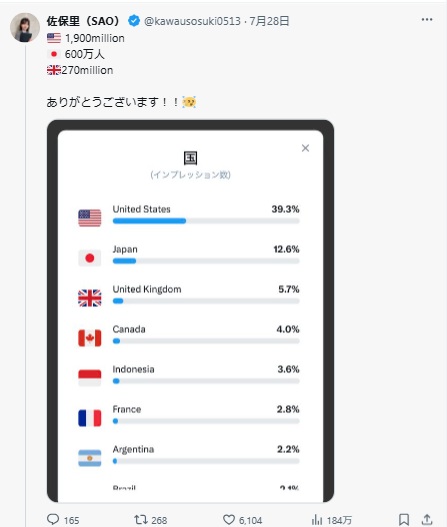Image resolution: width=447 pixels, height=527 pixels.
Task: Click the Canada flag in list
Action: (90, 338)
